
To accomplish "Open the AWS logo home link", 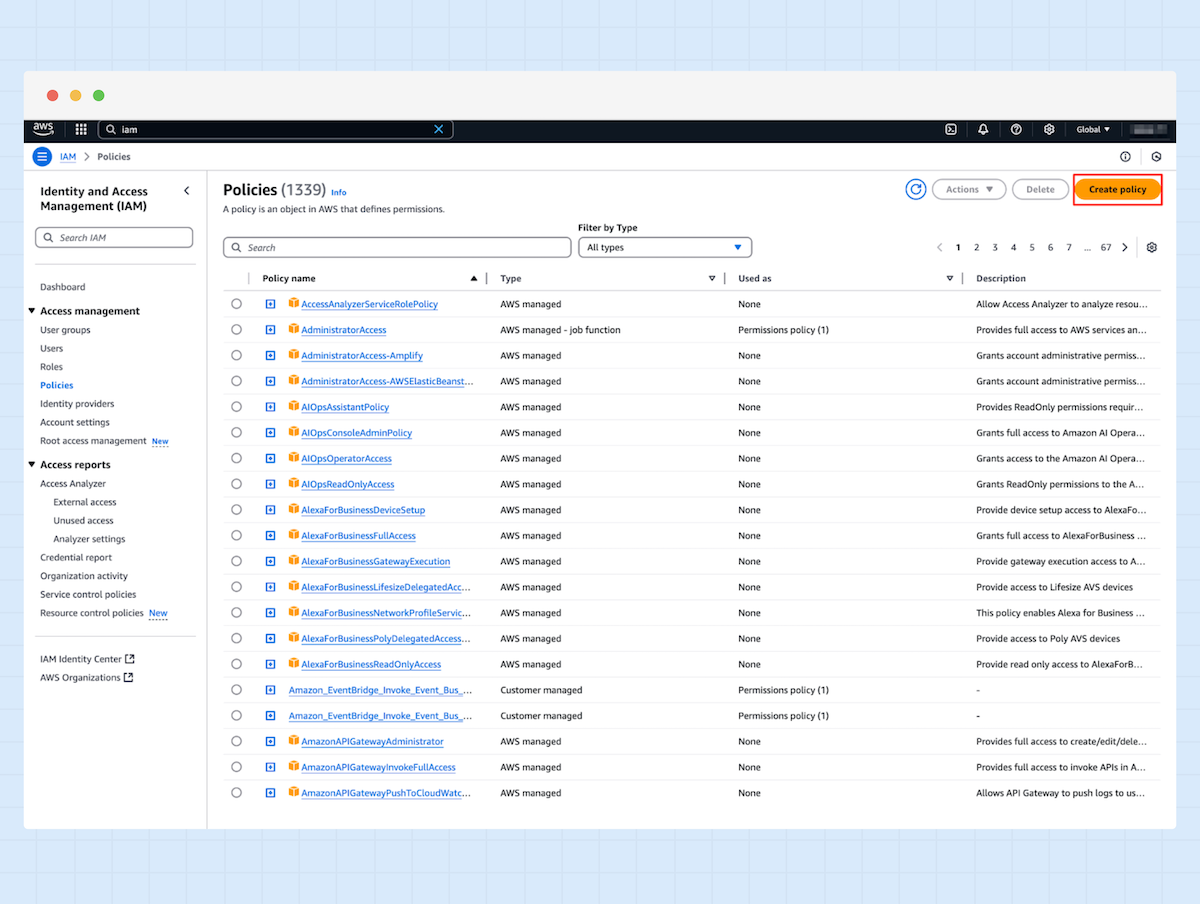I will 43,129.
